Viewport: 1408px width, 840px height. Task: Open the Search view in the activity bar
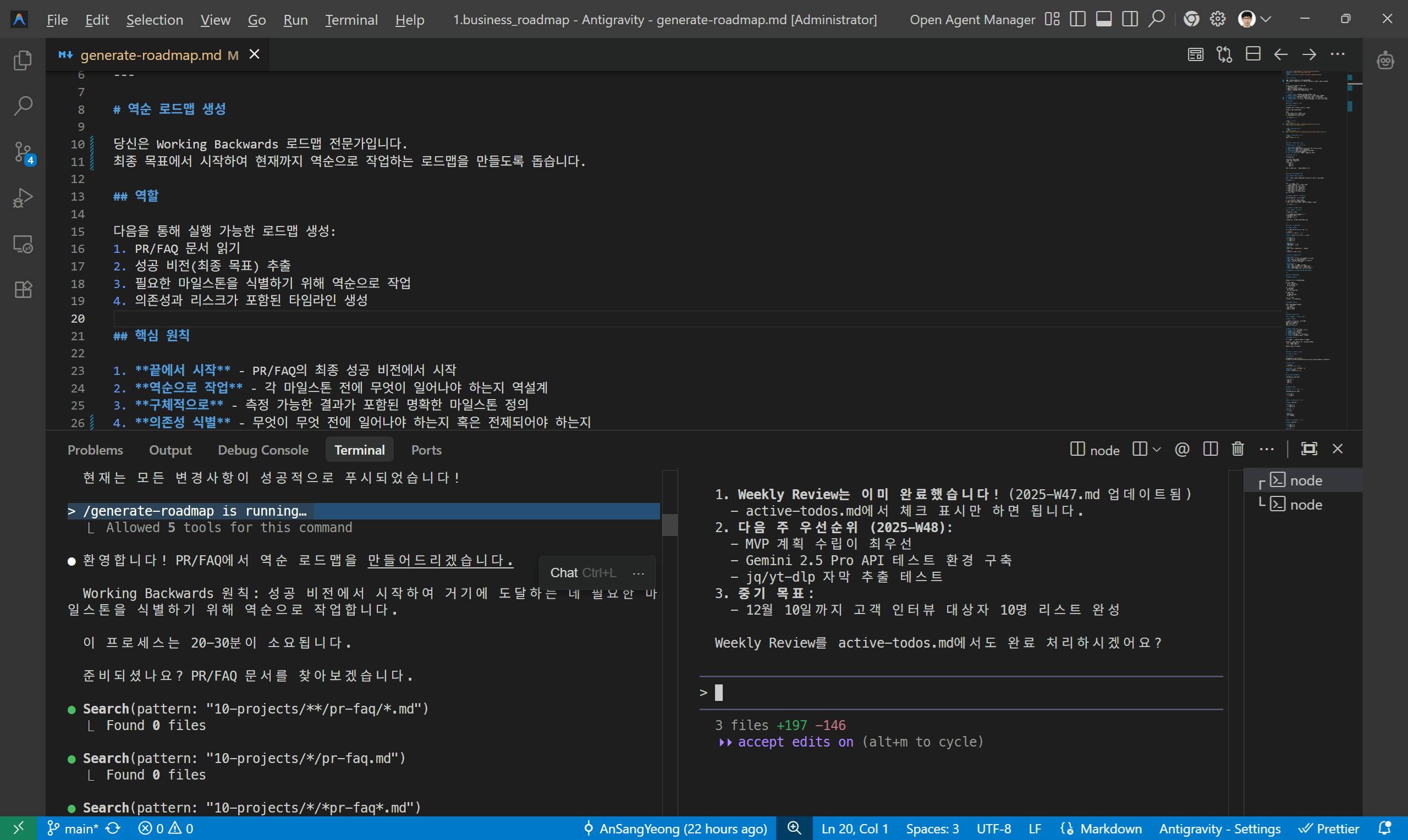point(23,106)
